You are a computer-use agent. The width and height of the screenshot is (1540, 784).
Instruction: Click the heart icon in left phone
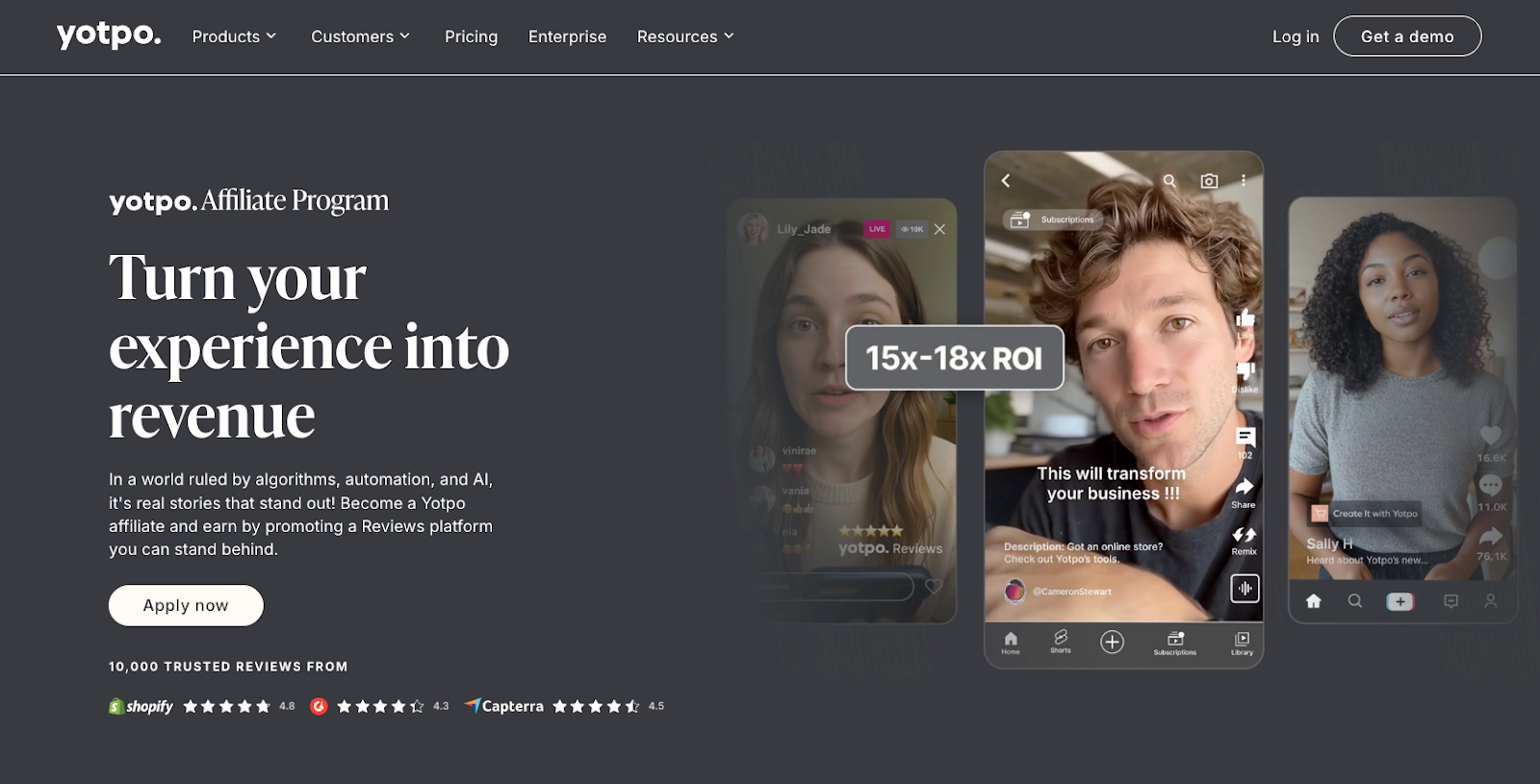pos(934,586)
